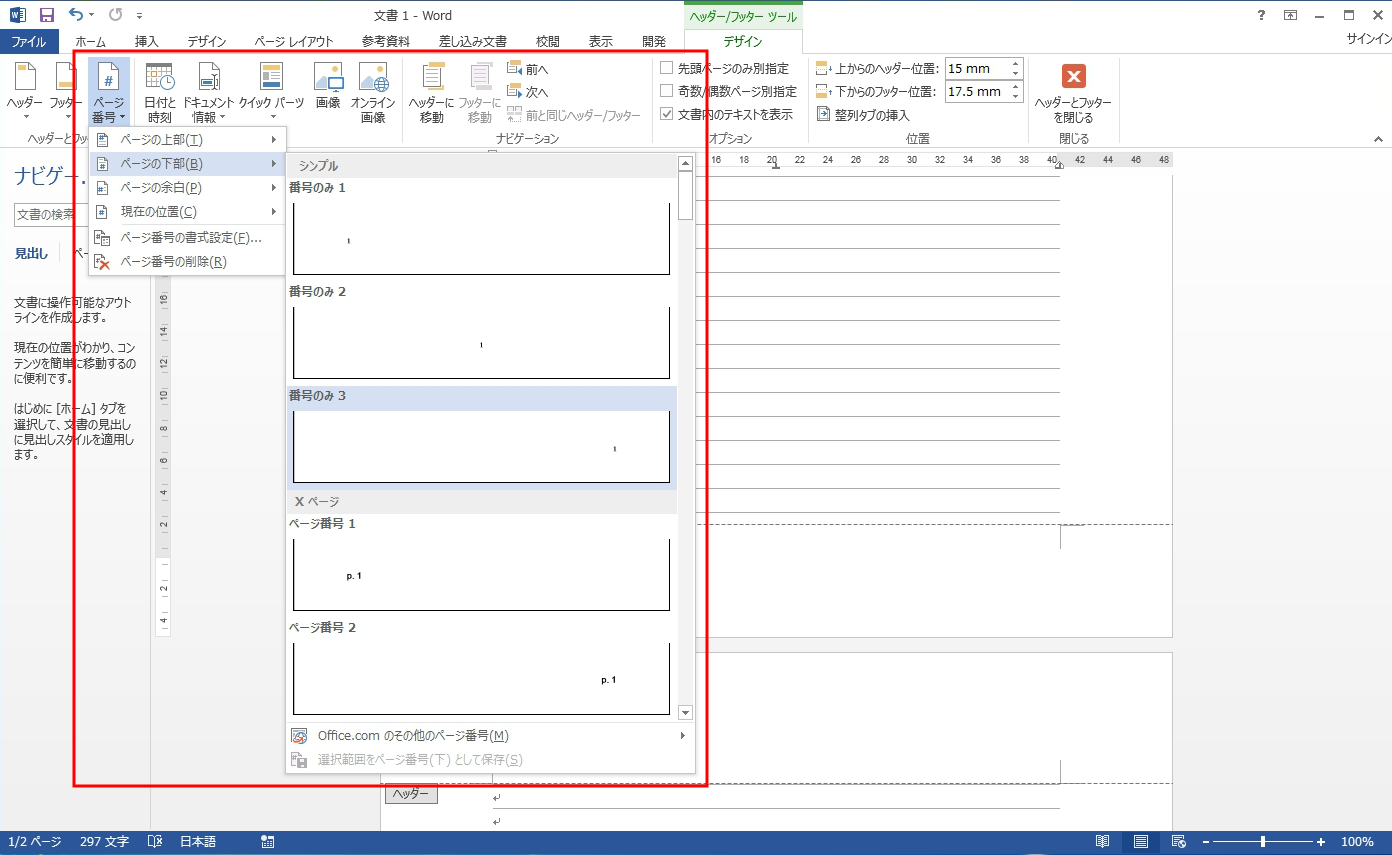The height and width of the screenshot is (855, 1392).
Task: Open the ヘッダー (Header) gallery button
Action: (x=24, y=92)
